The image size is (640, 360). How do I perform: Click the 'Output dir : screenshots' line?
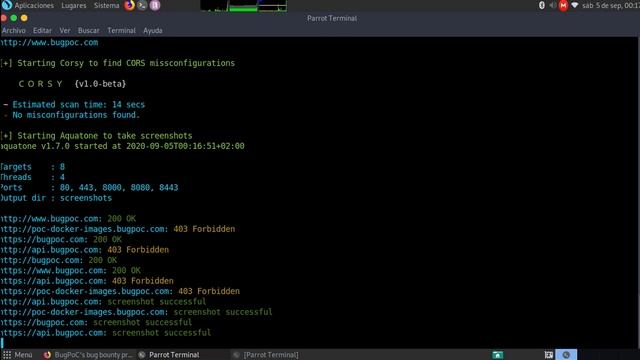tap(56, 198)
